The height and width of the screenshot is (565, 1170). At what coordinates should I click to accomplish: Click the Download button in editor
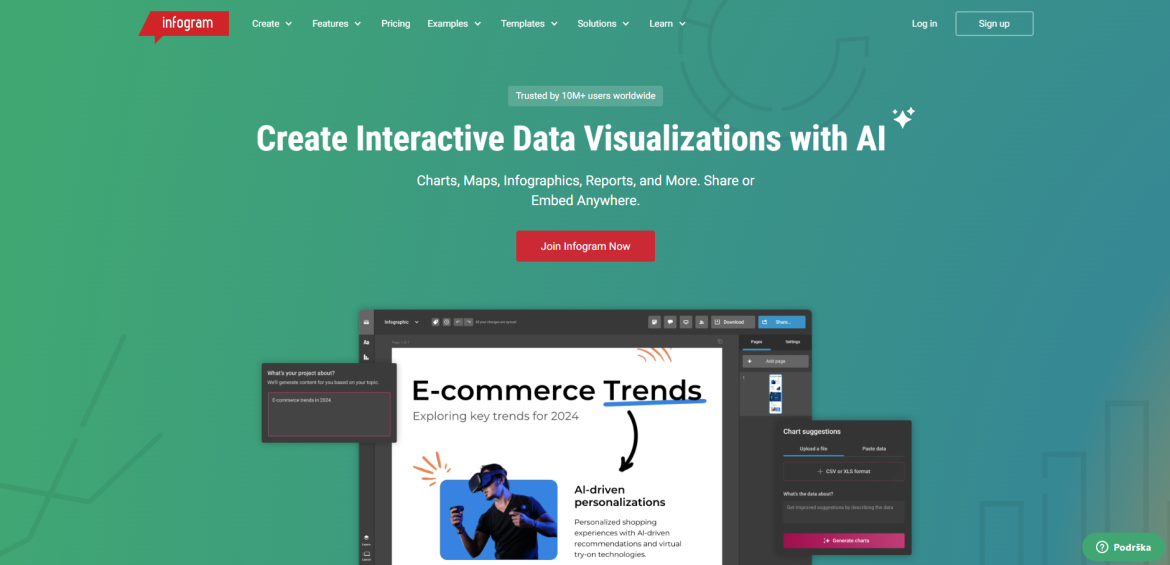coord(732,322)
